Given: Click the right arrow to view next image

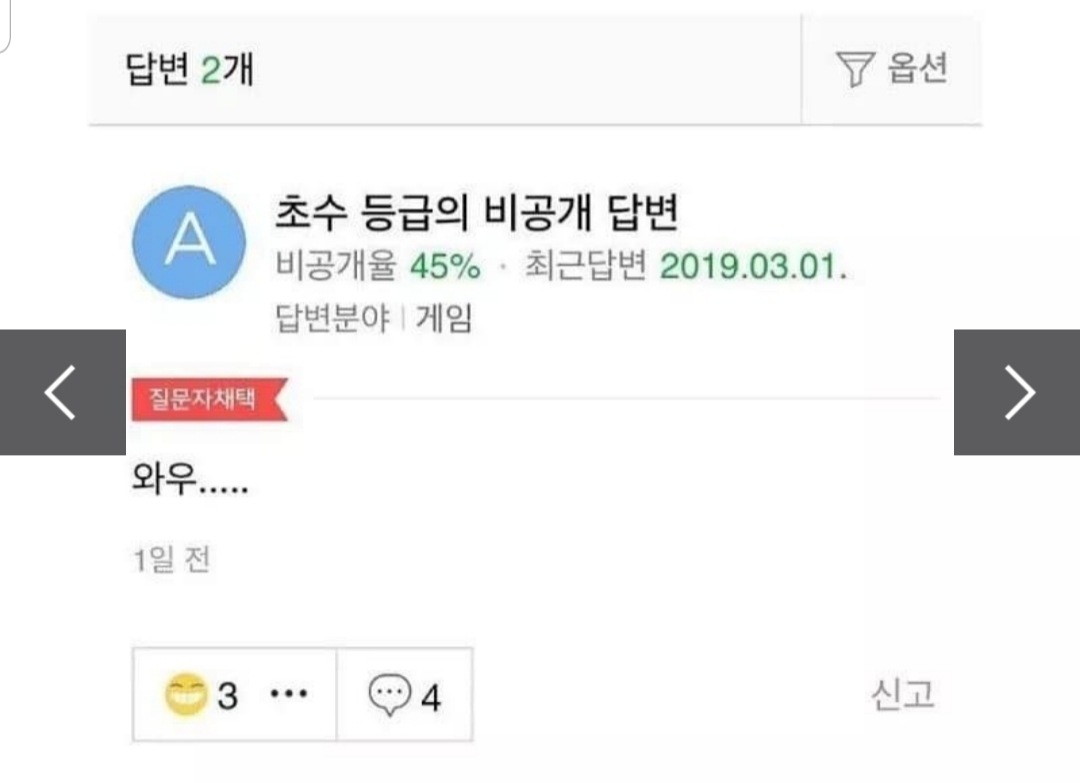Looking at the screenshot, I should pyautogui.click(x=1017, y=392).
